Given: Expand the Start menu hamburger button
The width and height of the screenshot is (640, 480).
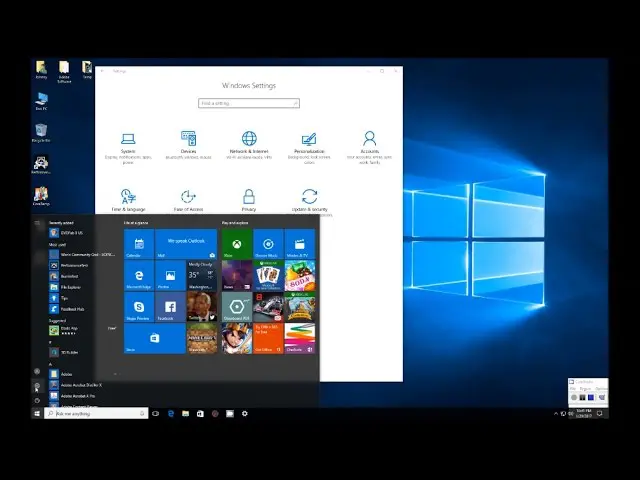Looking at the screenshot, I should pos(37,222).
